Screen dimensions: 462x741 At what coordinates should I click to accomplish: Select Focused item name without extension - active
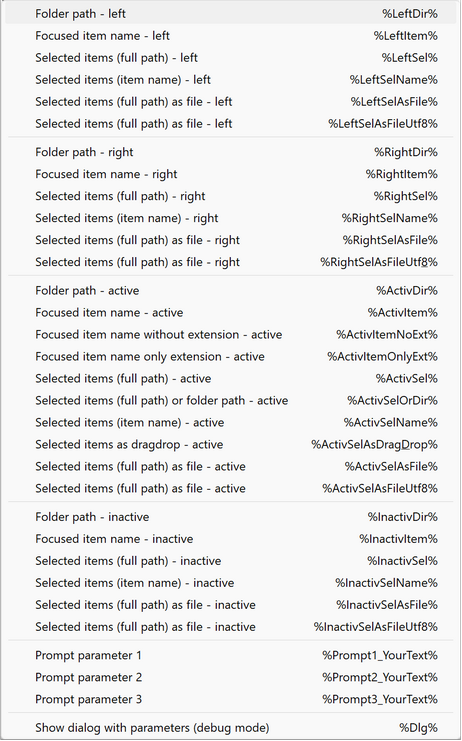pos(231,335)
